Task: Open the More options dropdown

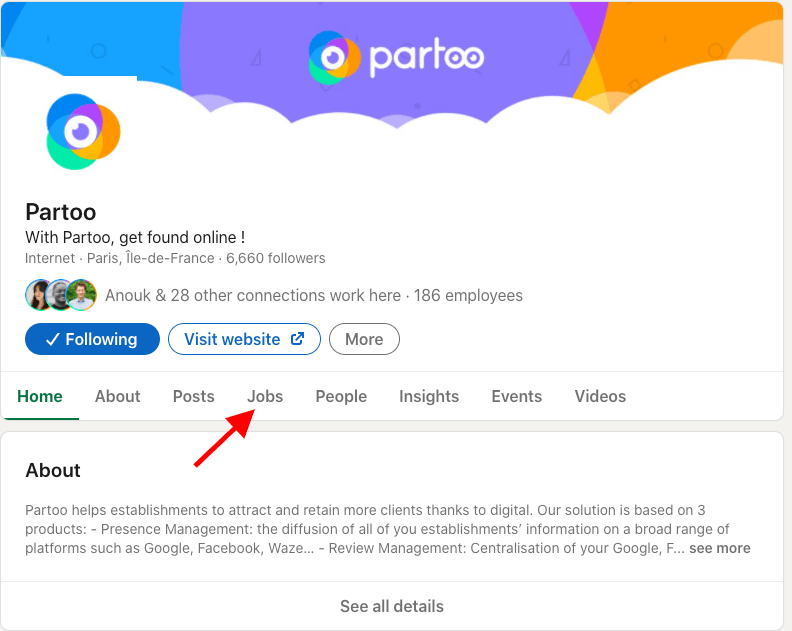Action: [364, 339]
